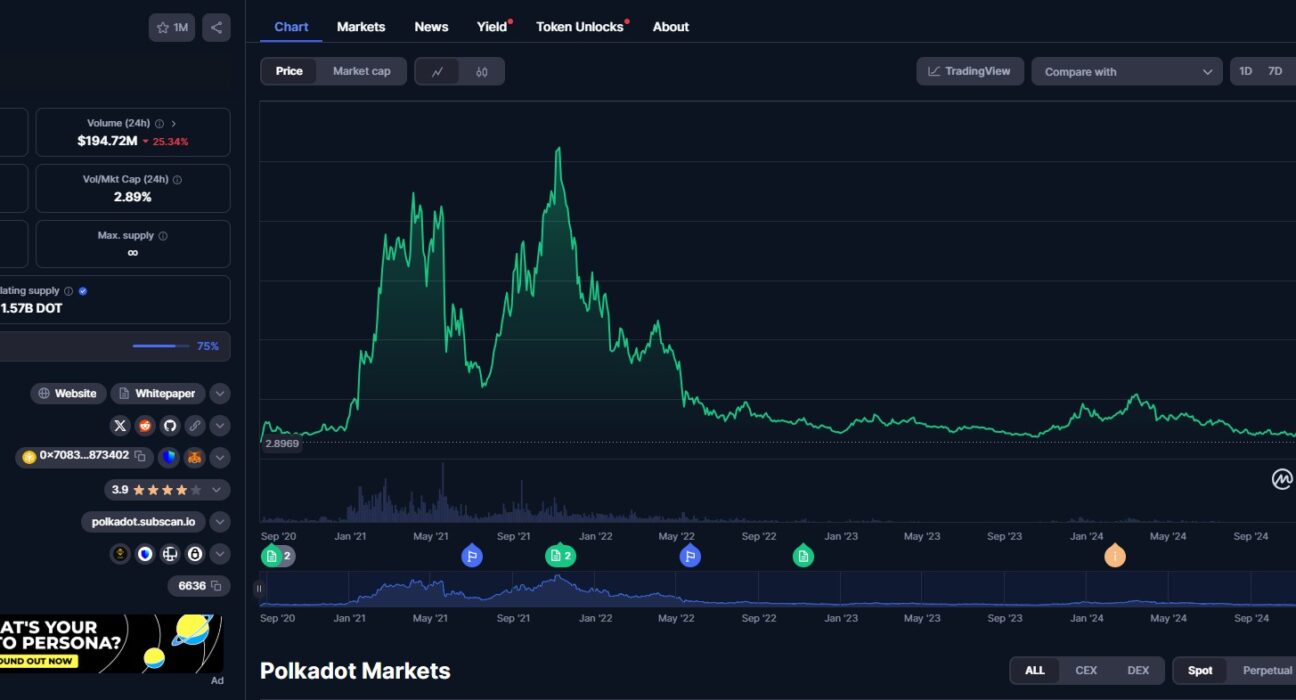
Task: Expand explorers list beside polkadot.subscan.io
Action: point(220,522)
